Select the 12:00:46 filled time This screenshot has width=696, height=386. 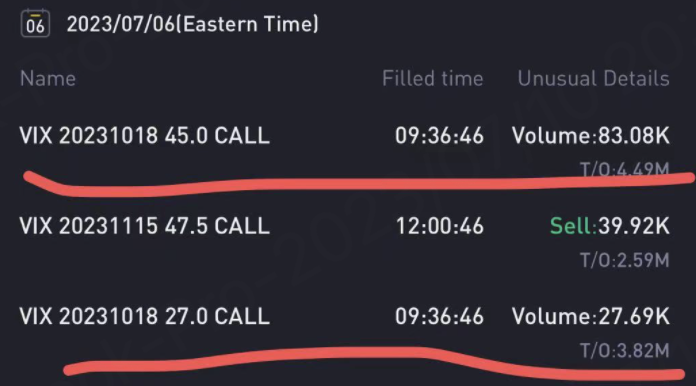439,226
